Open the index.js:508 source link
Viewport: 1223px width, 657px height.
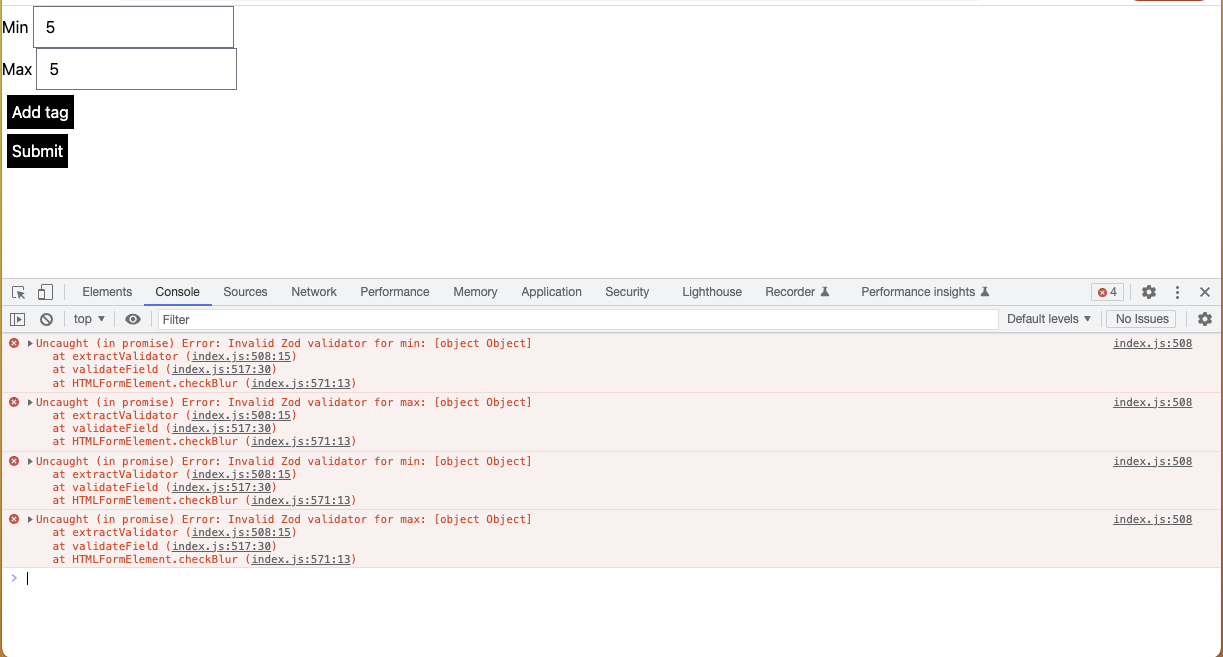tap(1150, 343)
